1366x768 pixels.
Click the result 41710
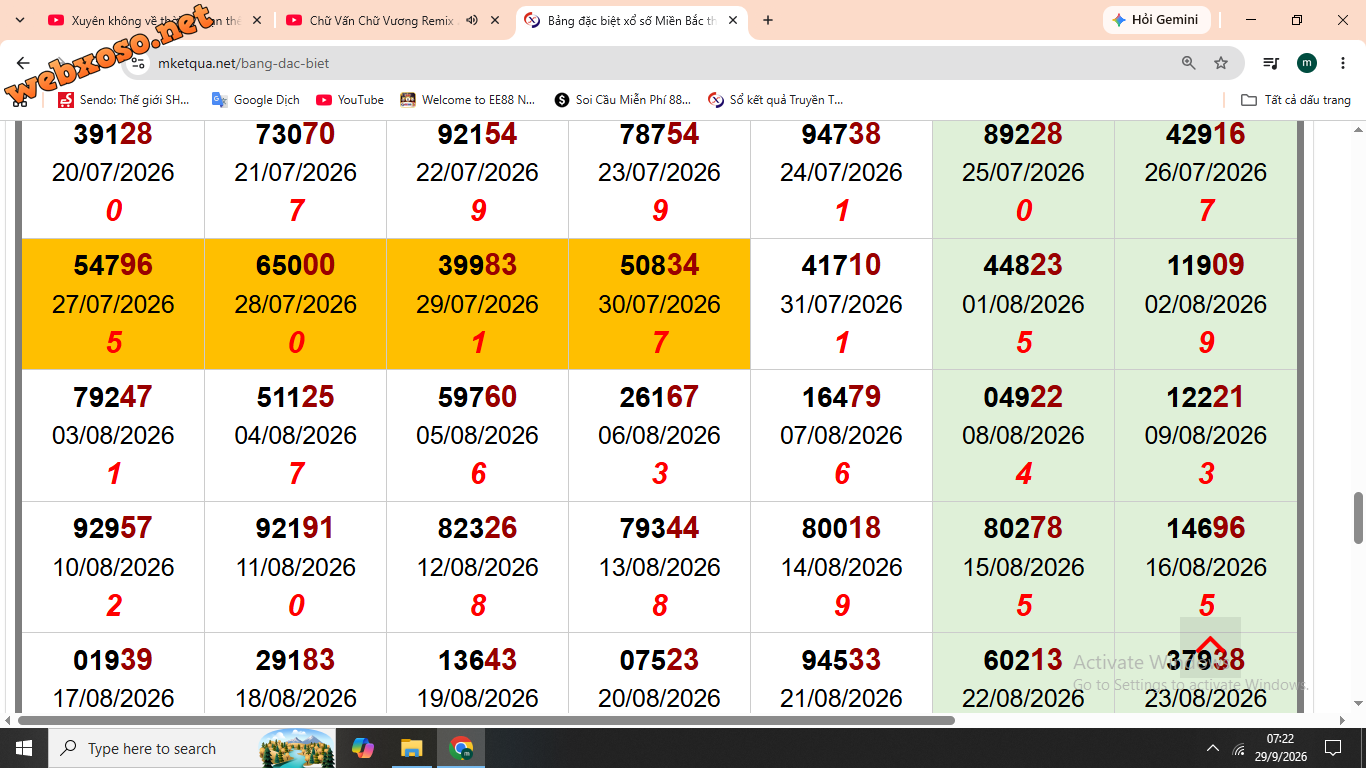coord(841,265)
